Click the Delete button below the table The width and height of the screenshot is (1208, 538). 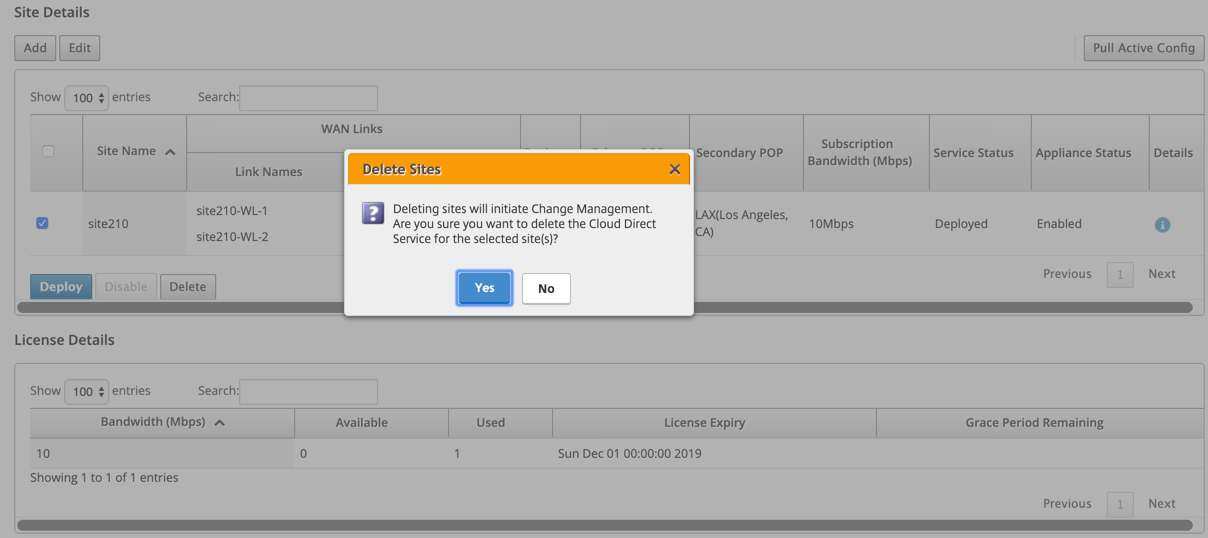pos(188,286)
